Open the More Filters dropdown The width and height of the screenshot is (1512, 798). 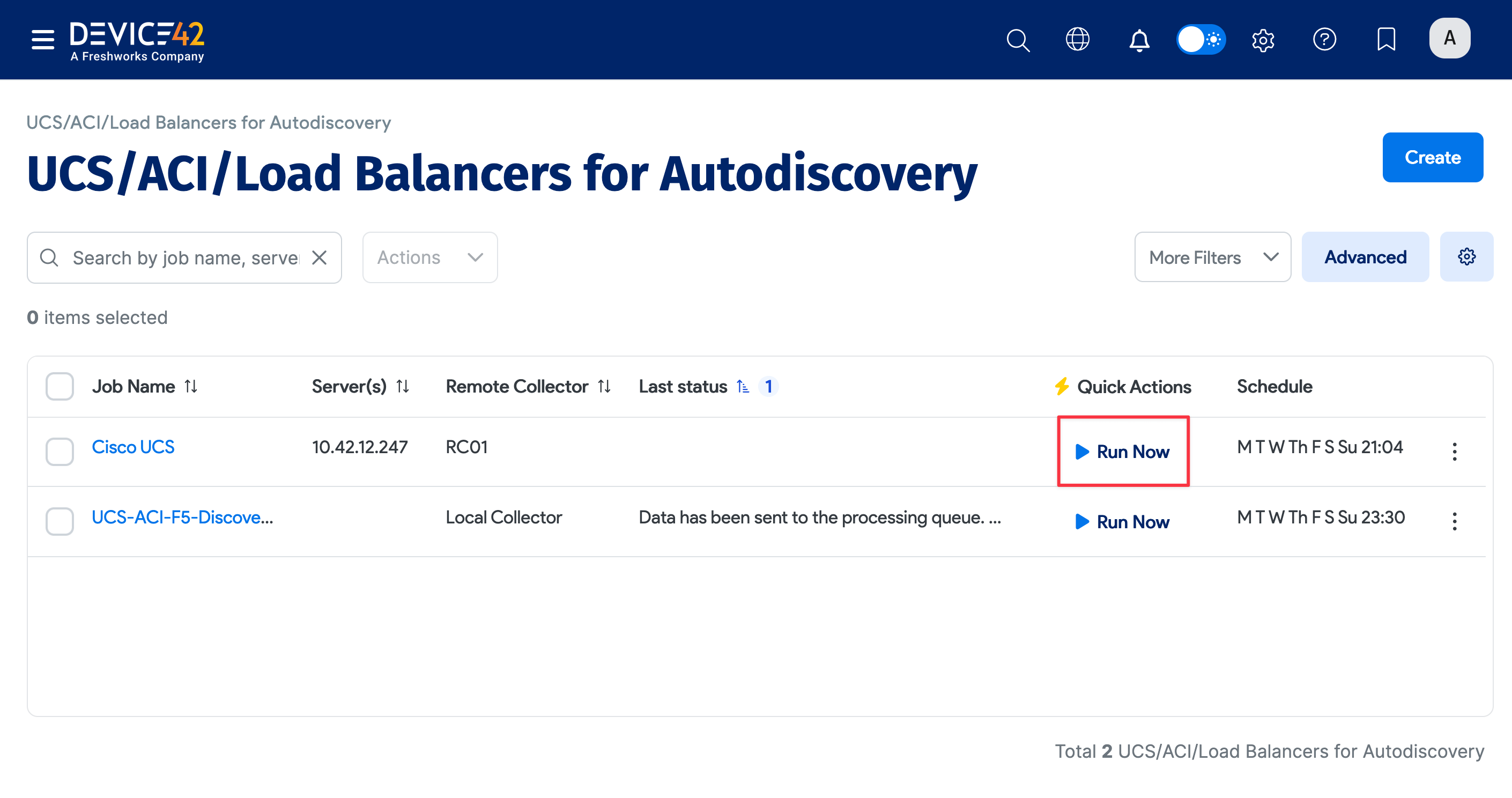pyautogui.click(x=1213, y=257)
